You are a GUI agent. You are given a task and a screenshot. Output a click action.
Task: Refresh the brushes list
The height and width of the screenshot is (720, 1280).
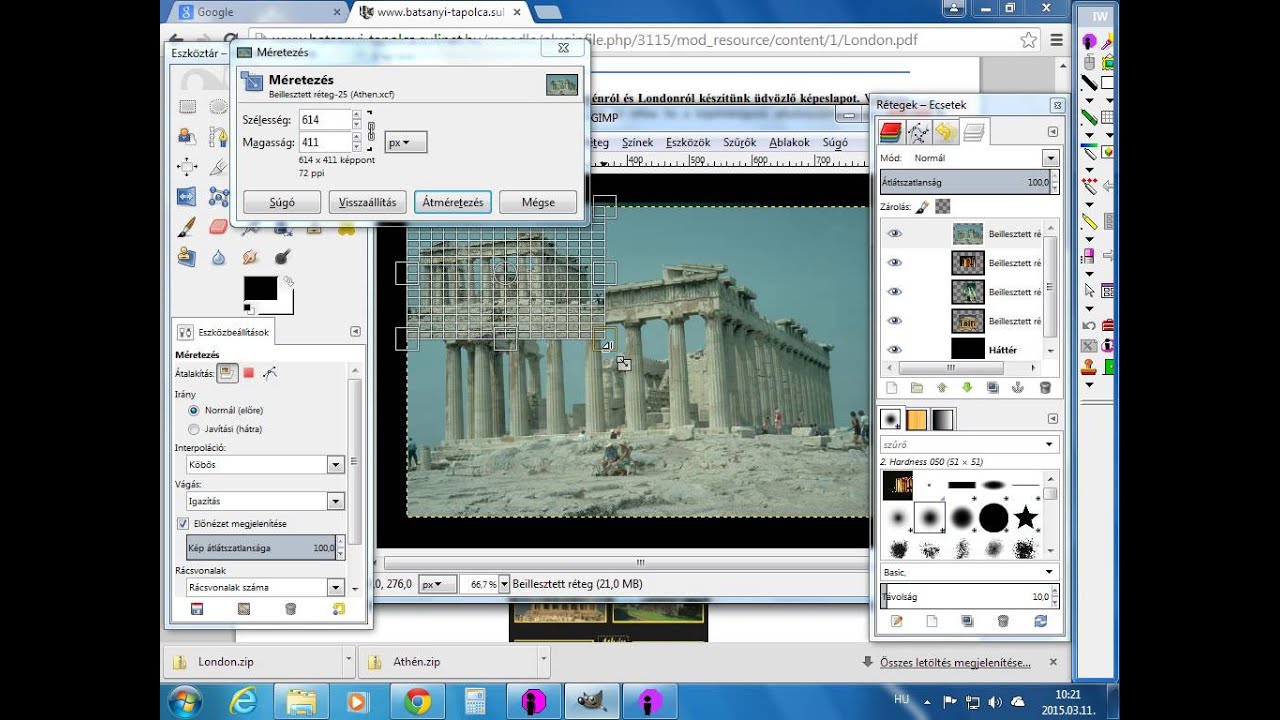coord(1040,621)
